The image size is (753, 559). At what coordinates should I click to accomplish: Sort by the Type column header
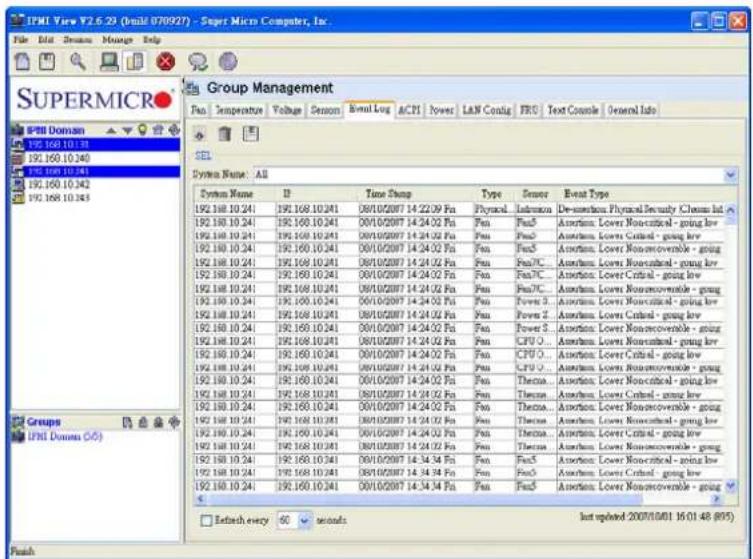click(x=494, y=194)
